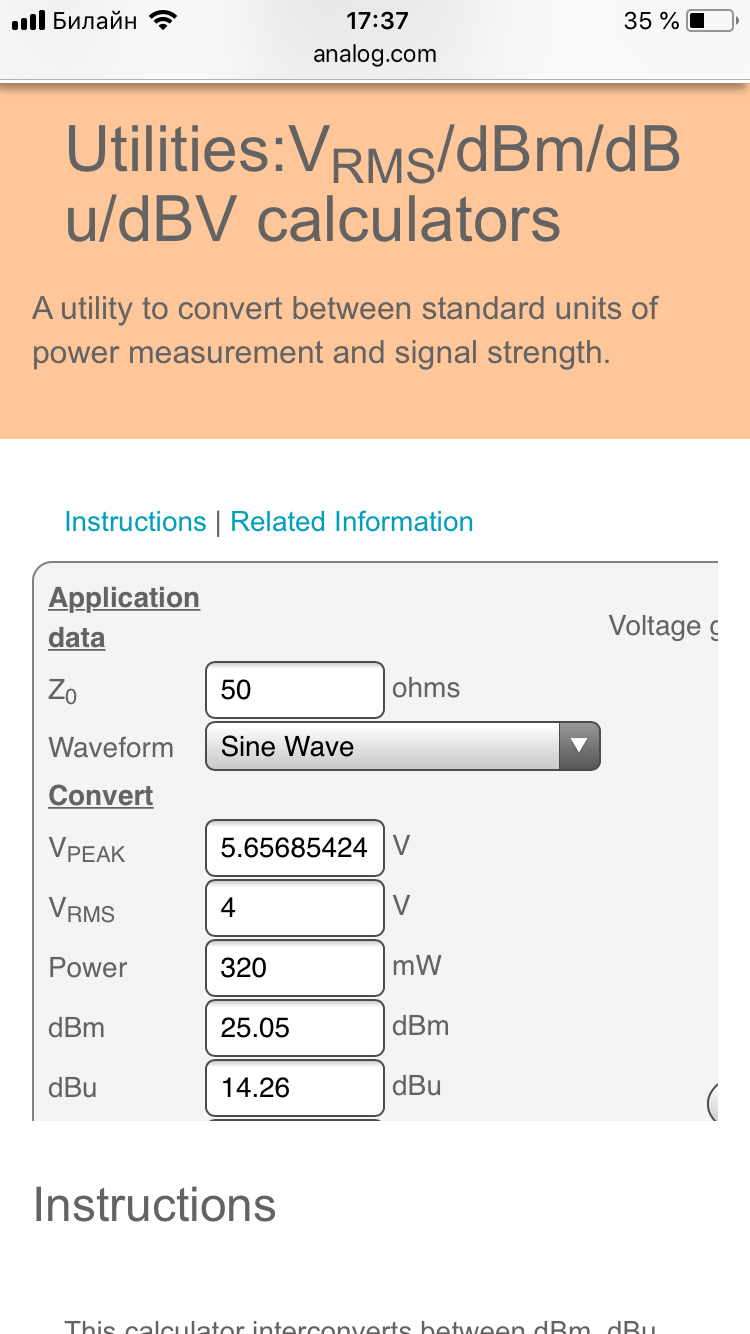Tap the analog.com address bar
This screenshot has height=1334, width=750.
click(x=375, y=54)
